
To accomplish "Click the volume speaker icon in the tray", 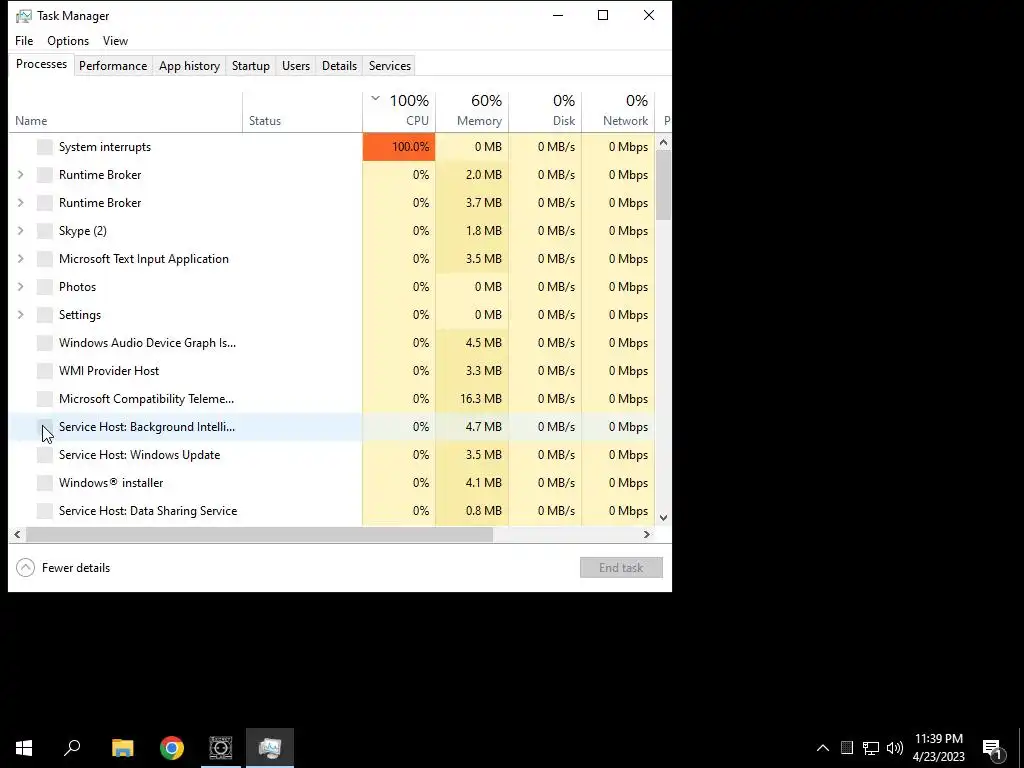I will tap(895, 748).
